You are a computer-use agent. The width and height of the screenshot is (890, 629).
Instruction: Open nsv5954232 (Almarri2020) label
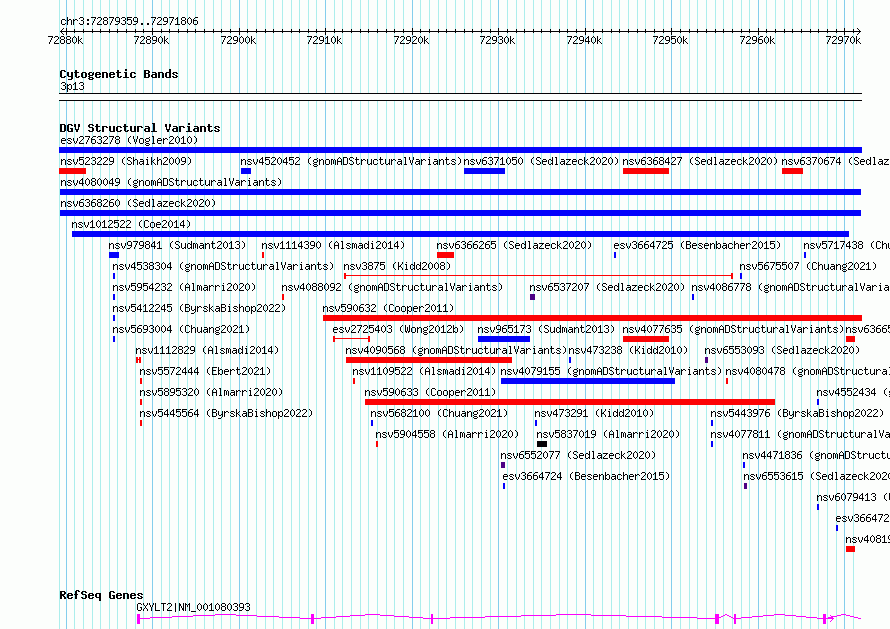click(x=184, y=287)
